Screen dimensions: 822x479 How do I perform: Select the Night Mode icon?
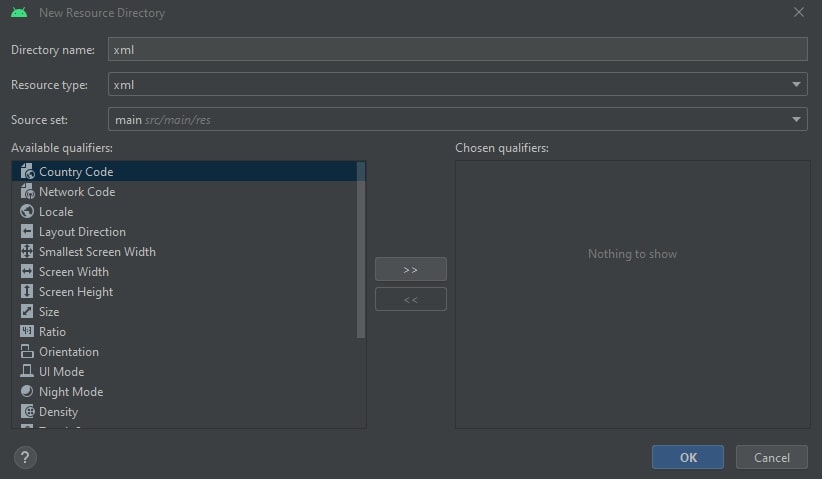point(27,392)
